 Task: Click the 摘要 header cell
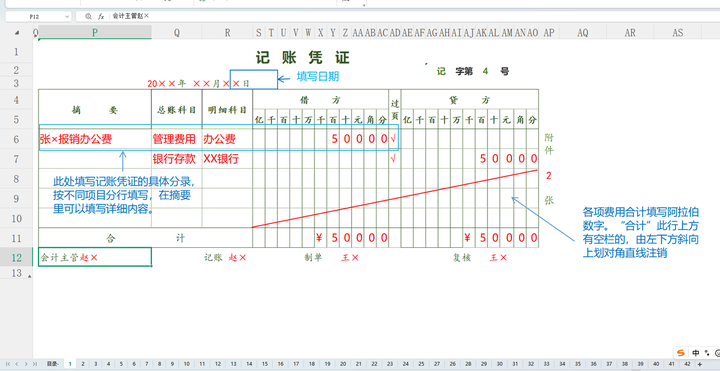click(95, 109)
